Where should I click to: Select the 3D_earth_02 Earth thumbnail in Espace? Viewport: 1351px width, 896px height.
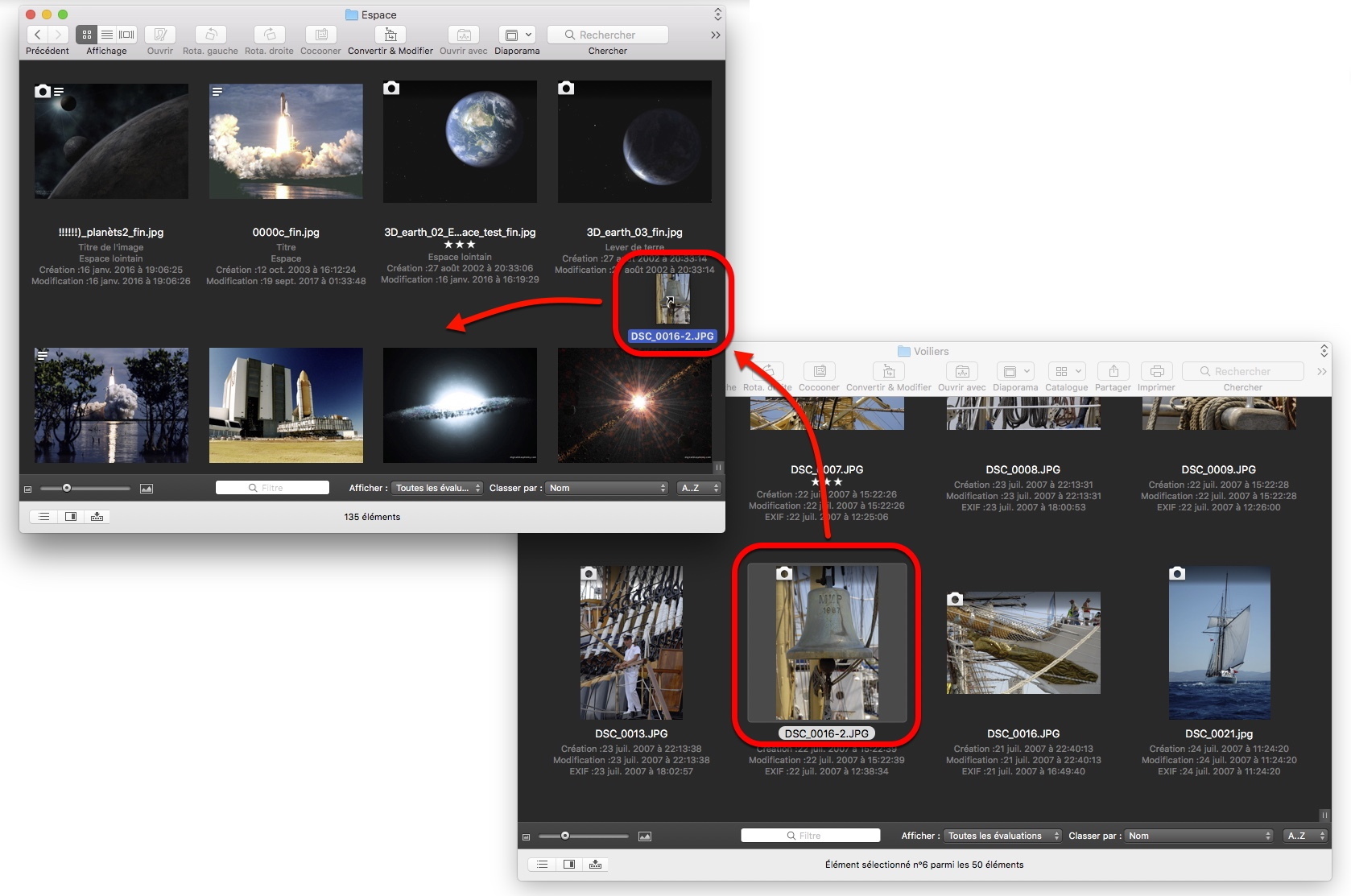(x=460, y=142)
